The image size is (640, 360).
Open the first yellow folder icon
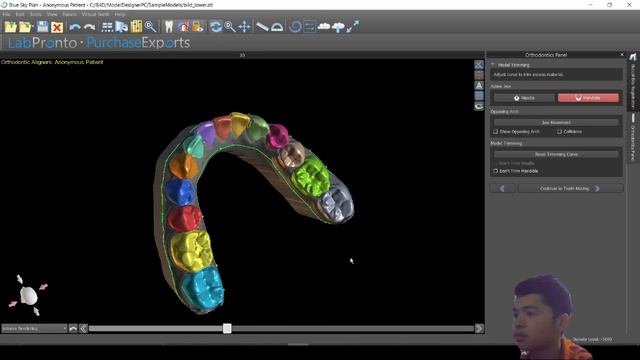[x=11, y=27]
